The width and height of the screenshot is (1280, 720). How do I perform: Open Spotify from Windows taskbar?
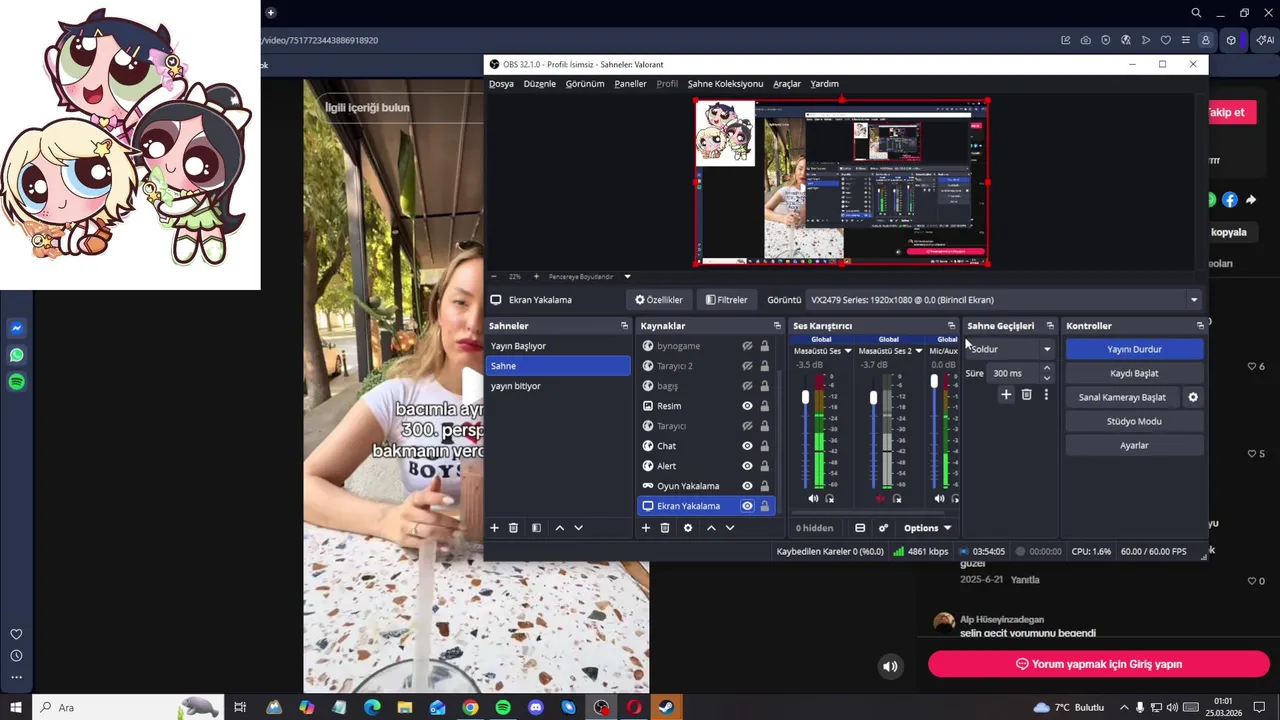pos(503,707)
